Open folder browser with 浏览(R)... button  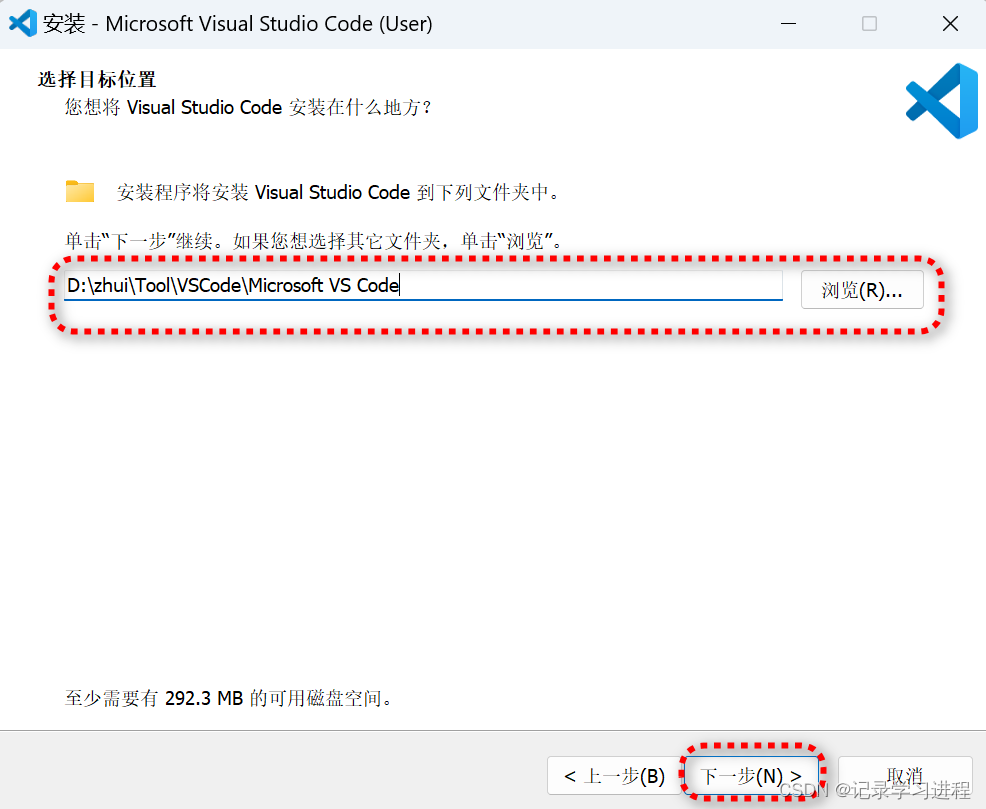tap(862, 290)
